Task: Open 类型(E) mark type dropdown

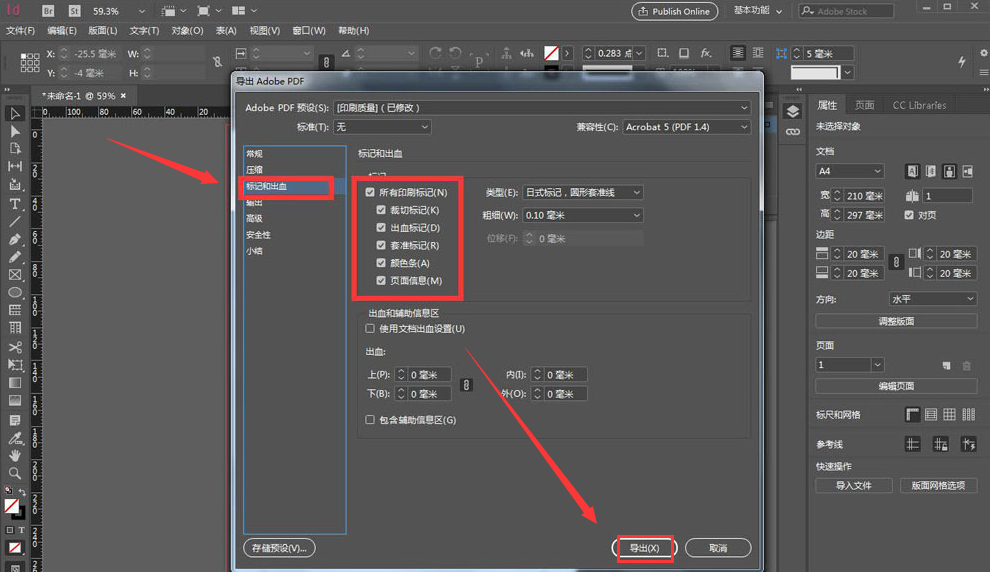Action: pyautogui.click(x=583, y=192)
